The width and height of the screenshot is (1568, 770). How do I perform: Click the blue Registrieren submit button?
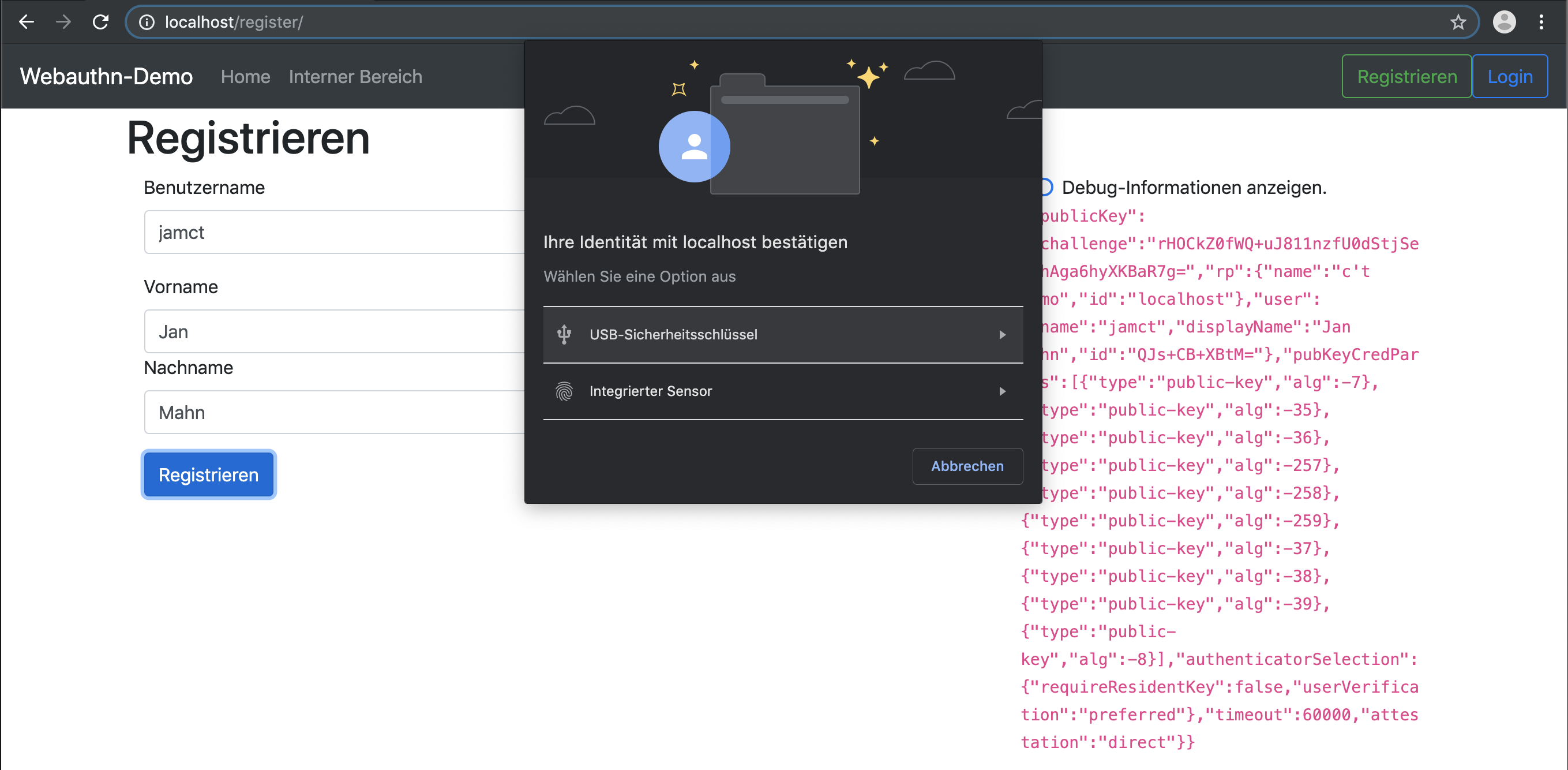click(208, 474)
